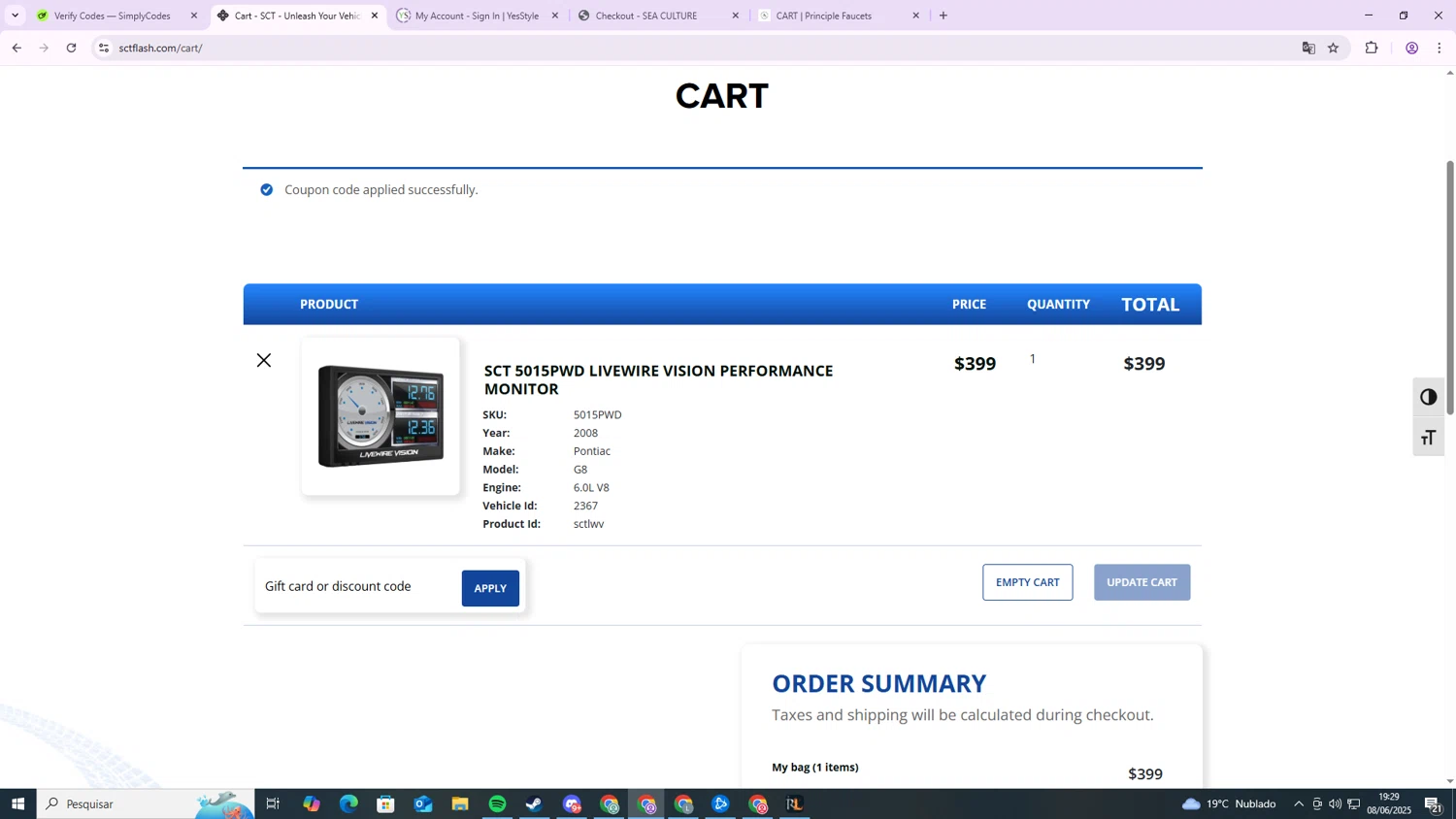The height and width of the screenshot is (819, 1456).
Task: Close the Cart SCT browser tab
Action: pyautogui.click(x=375, y=16)
